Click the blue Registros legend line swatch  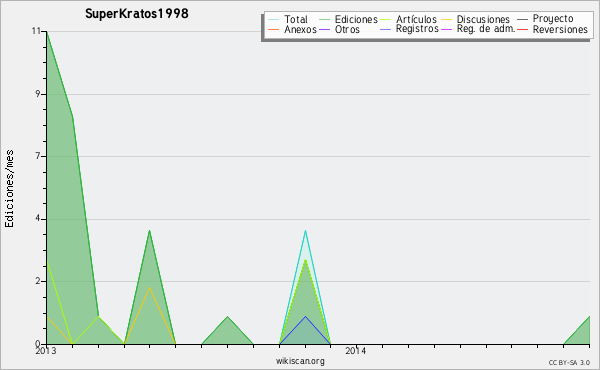(x=386, y=29)
